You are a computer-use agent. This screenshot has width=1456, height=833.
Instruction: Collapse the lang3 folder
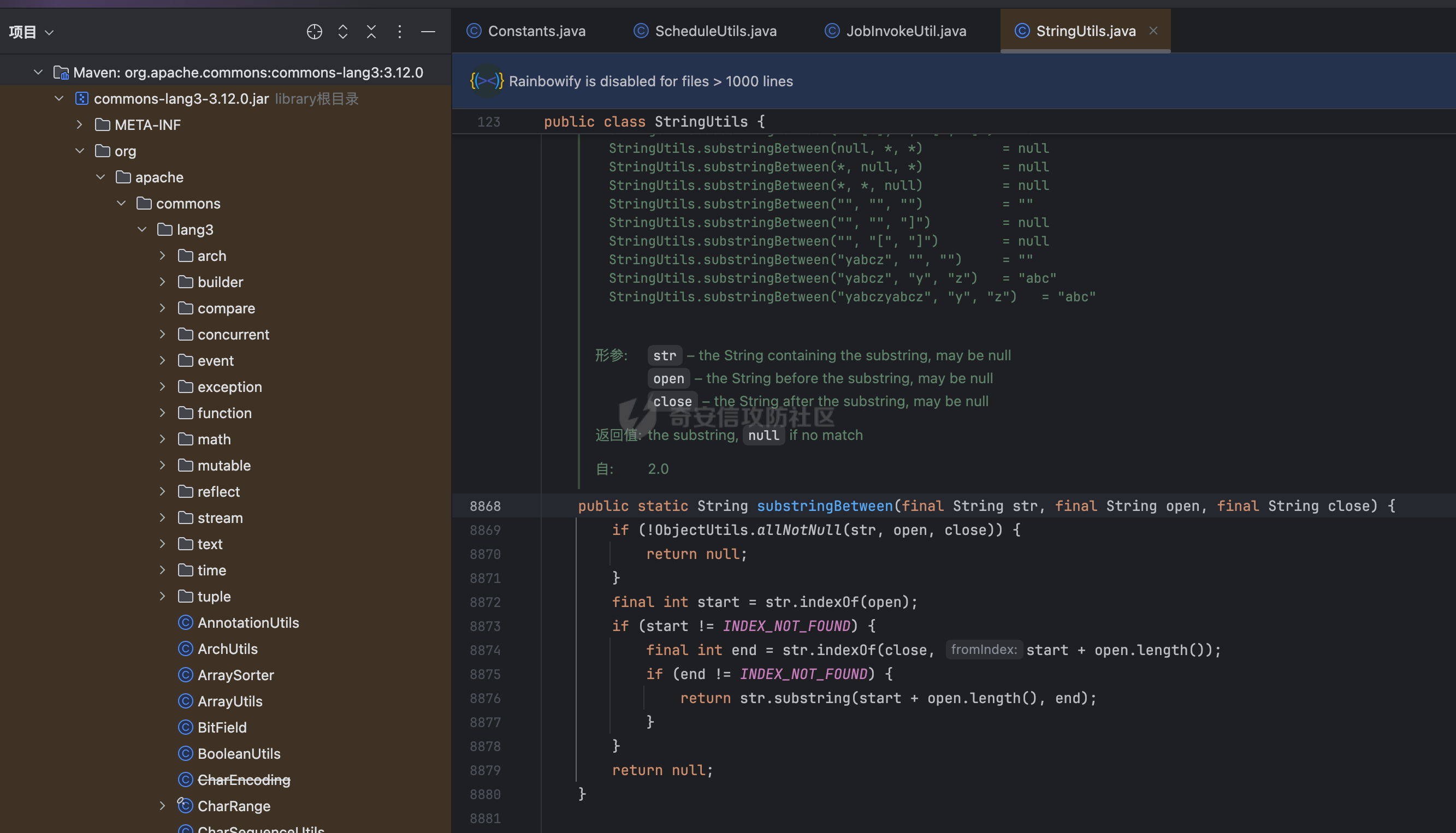point(142,229)
